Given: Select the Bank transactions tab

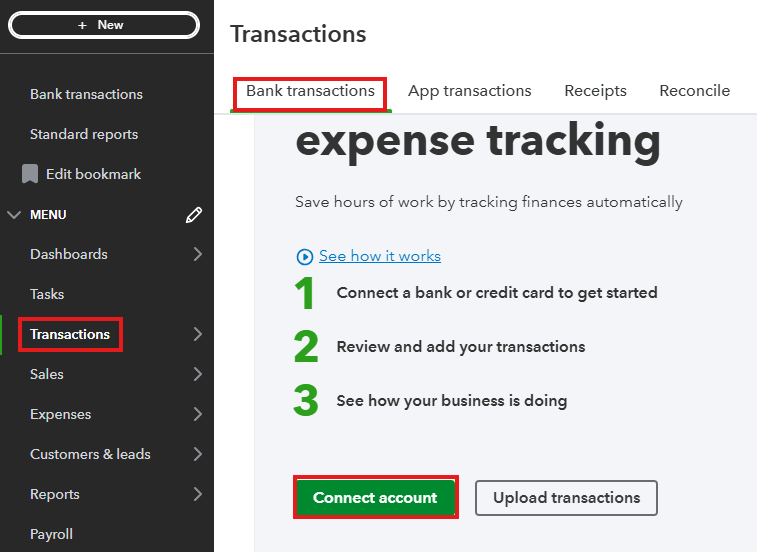Looking at the screenshot, I should (310, 91).
